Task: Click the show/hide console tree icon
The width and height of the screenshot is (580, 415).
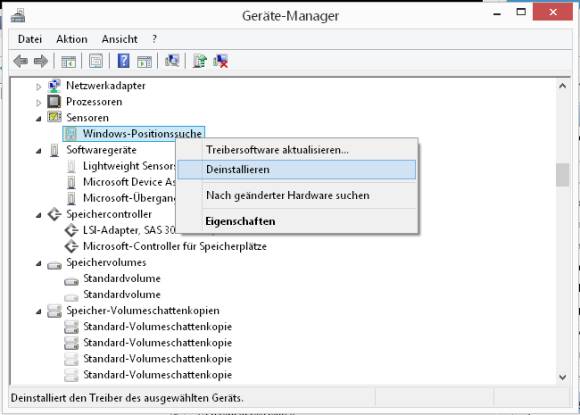Action: click(68, 61)
